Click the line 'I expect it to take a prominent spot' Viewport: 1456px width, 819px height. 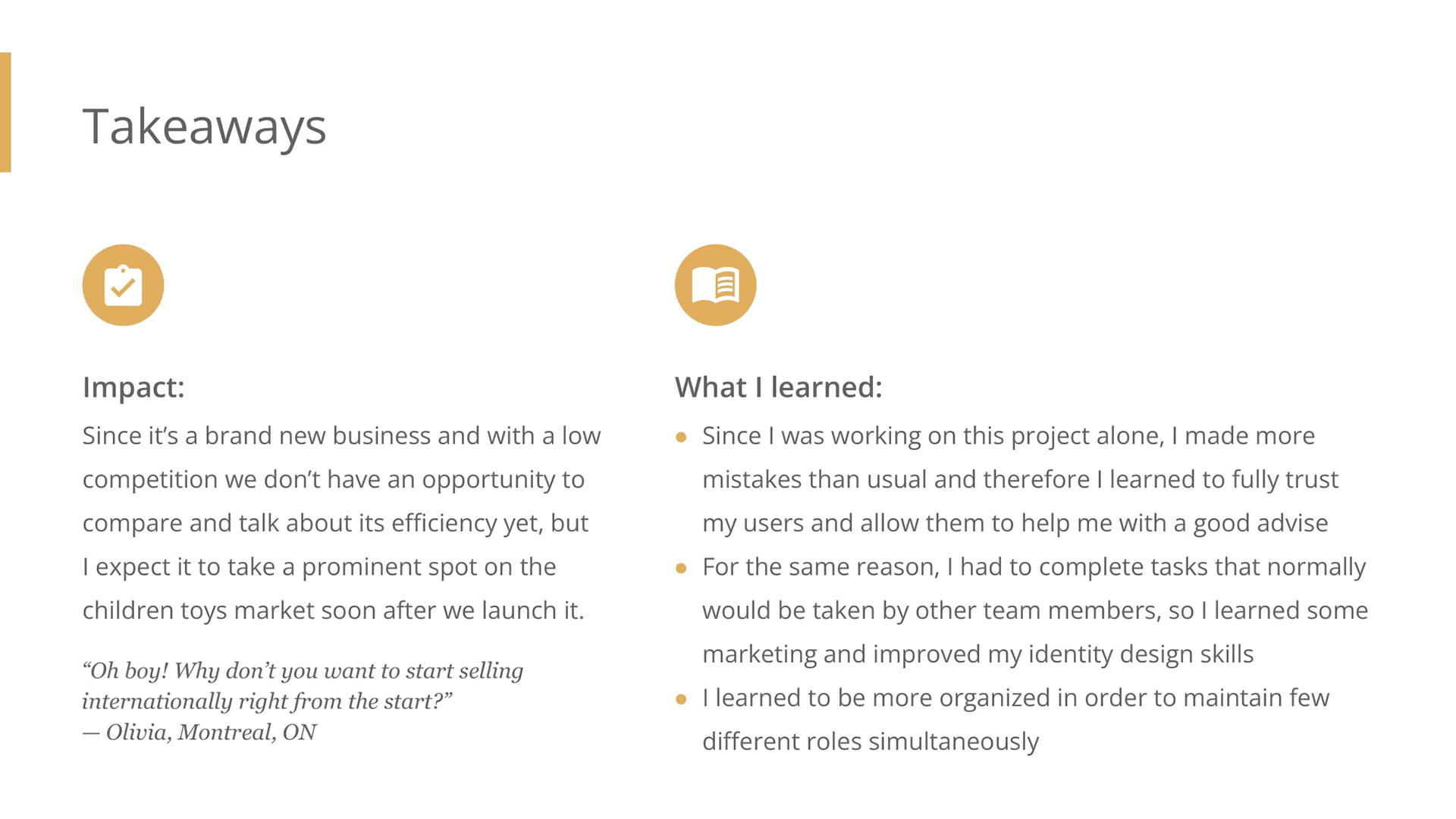click(319, 567)
